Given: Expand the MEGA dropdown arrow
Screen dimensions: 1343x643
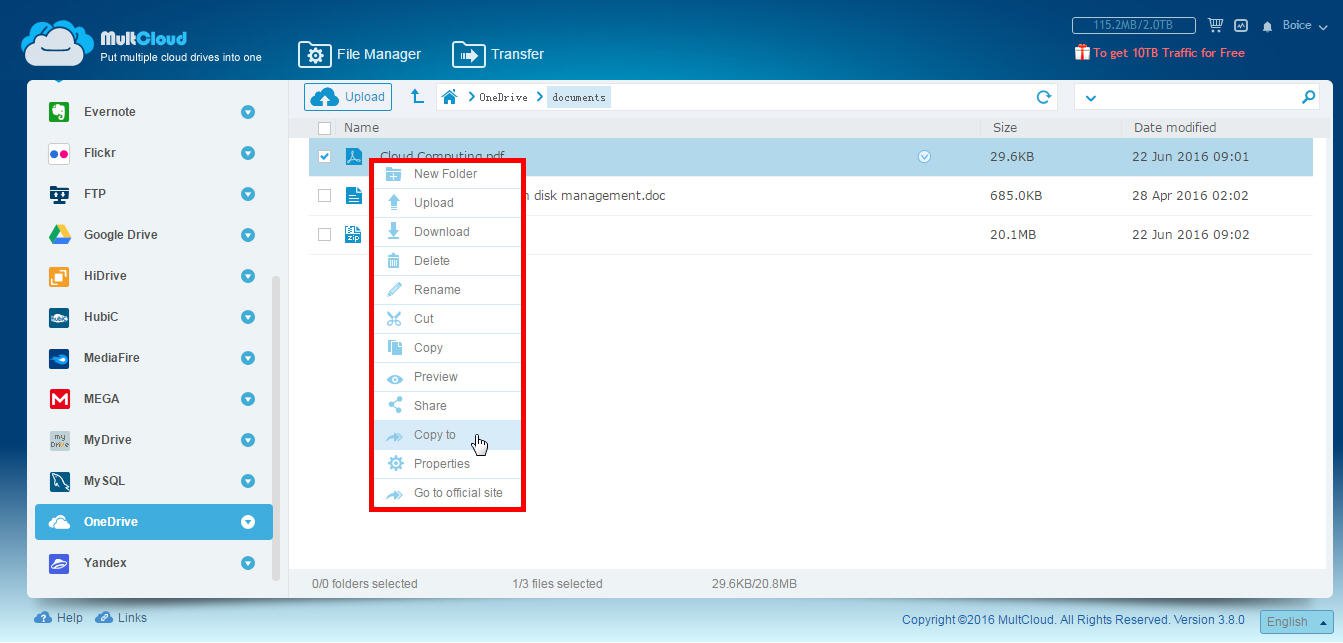Looking at the screenshot, I should click(248, 399).
